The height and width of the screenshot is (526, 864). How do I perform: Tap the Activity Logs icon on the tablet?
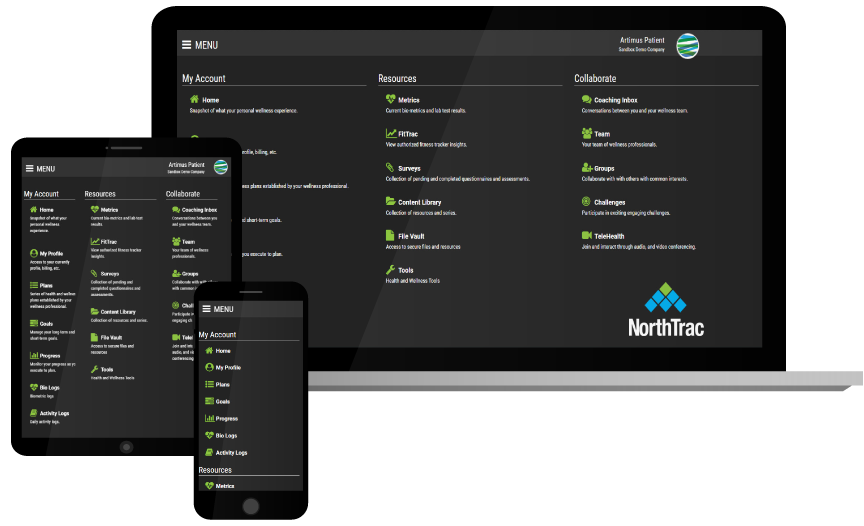[x=34, y=413]
